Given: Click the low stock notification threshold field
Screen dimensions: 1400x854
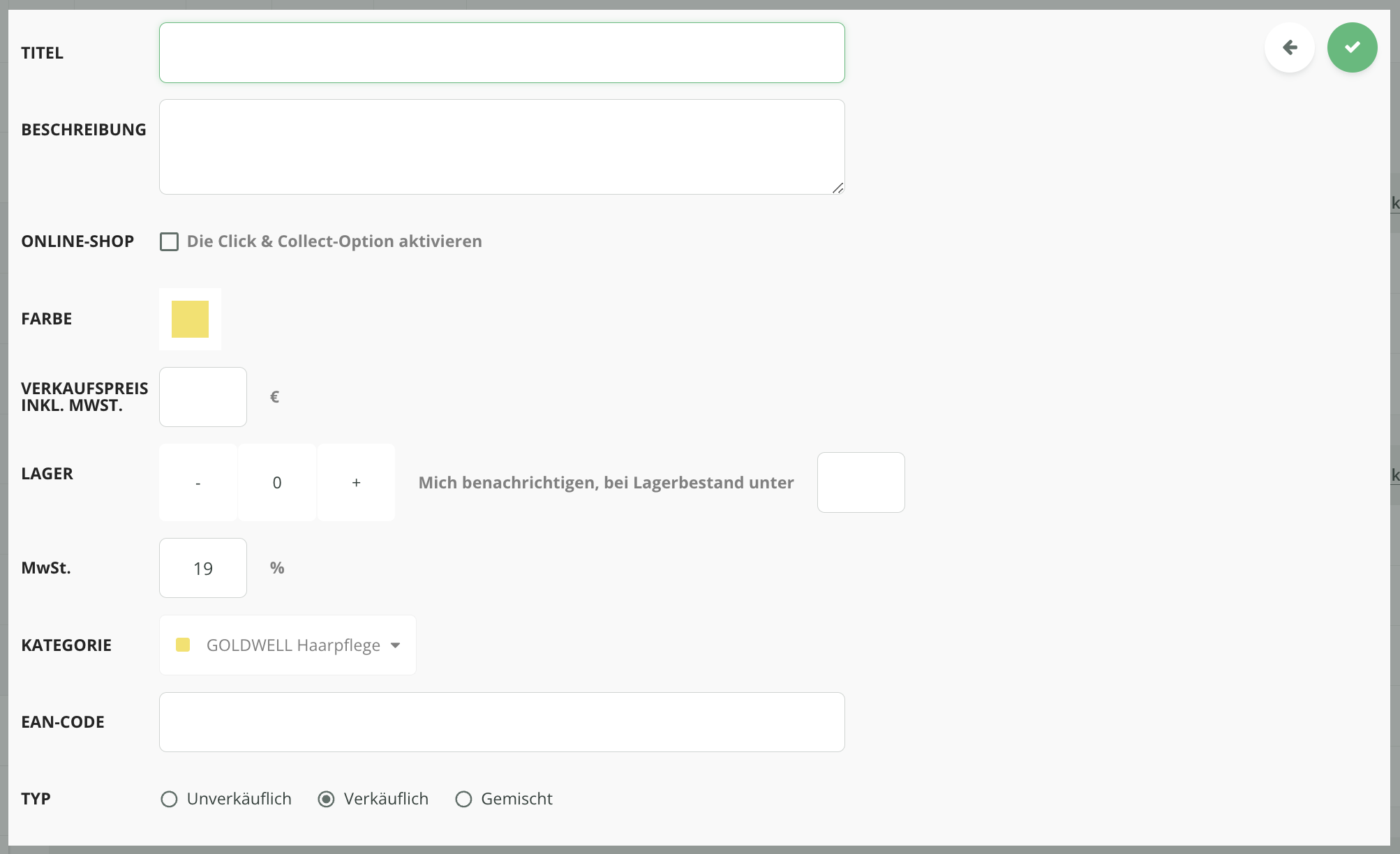Looking at the screenshot, I should [861, 483].
